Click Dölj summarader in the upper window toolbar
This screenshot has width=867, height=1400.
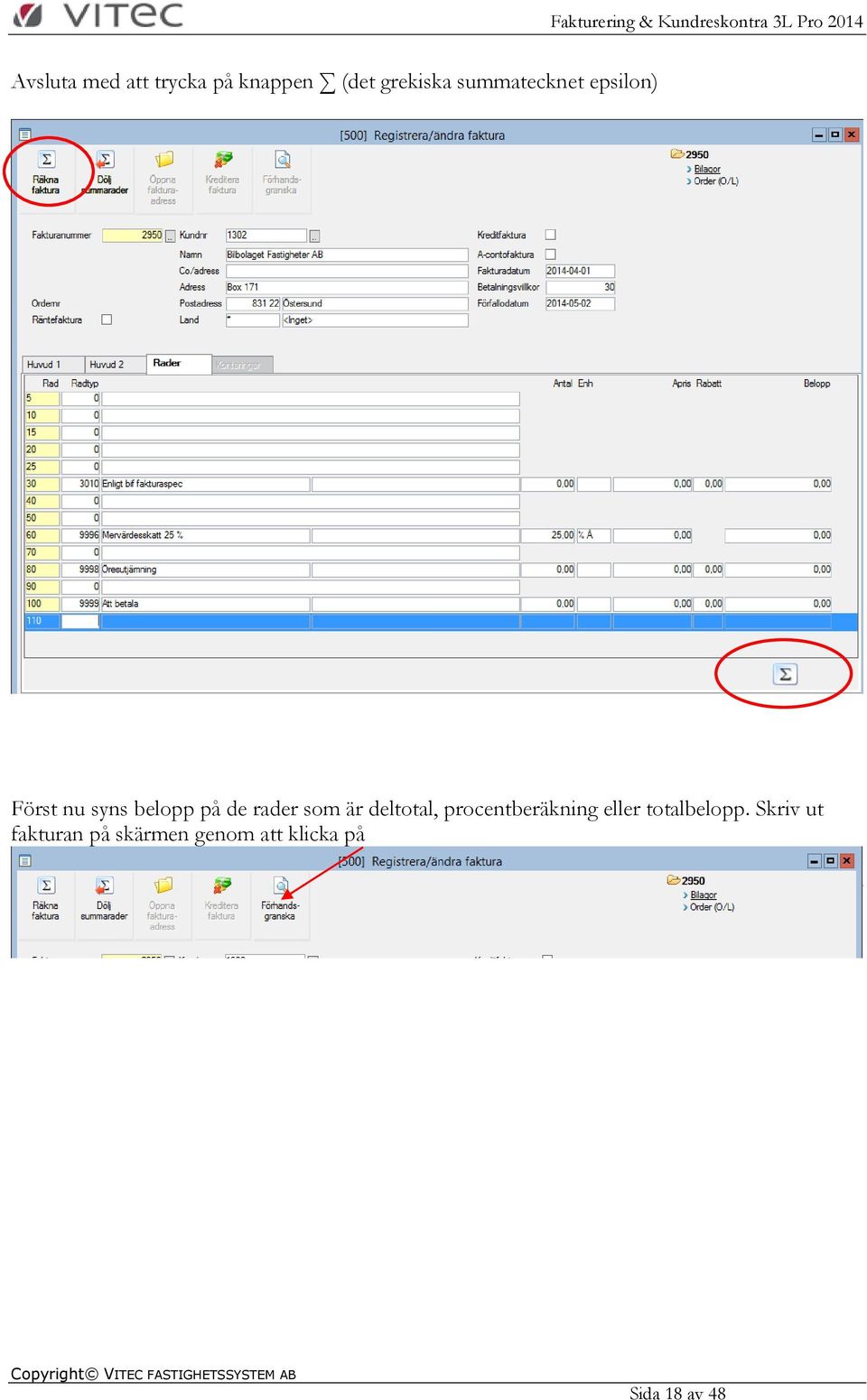pos(105,173)
